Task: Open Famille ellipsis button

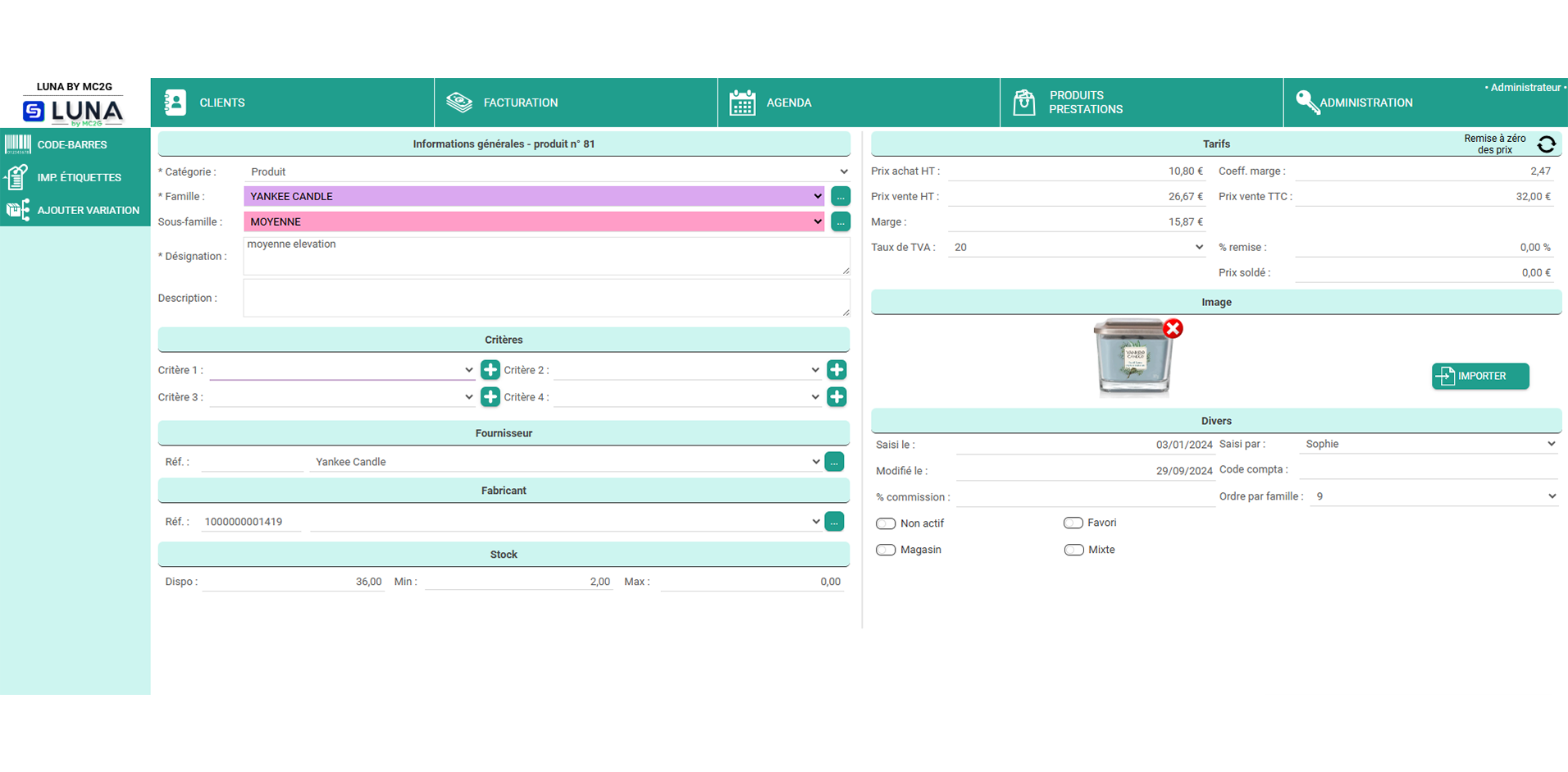Action: (841, 196)
